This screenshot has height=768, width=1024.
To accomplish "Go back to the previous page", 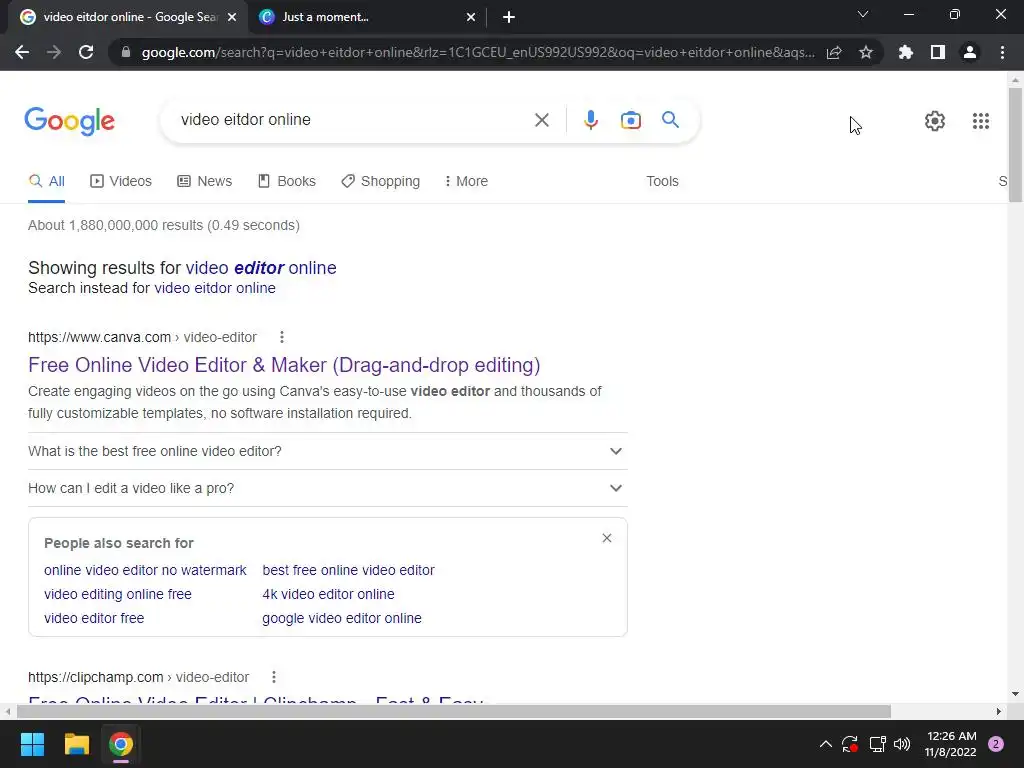I will 22,52.
